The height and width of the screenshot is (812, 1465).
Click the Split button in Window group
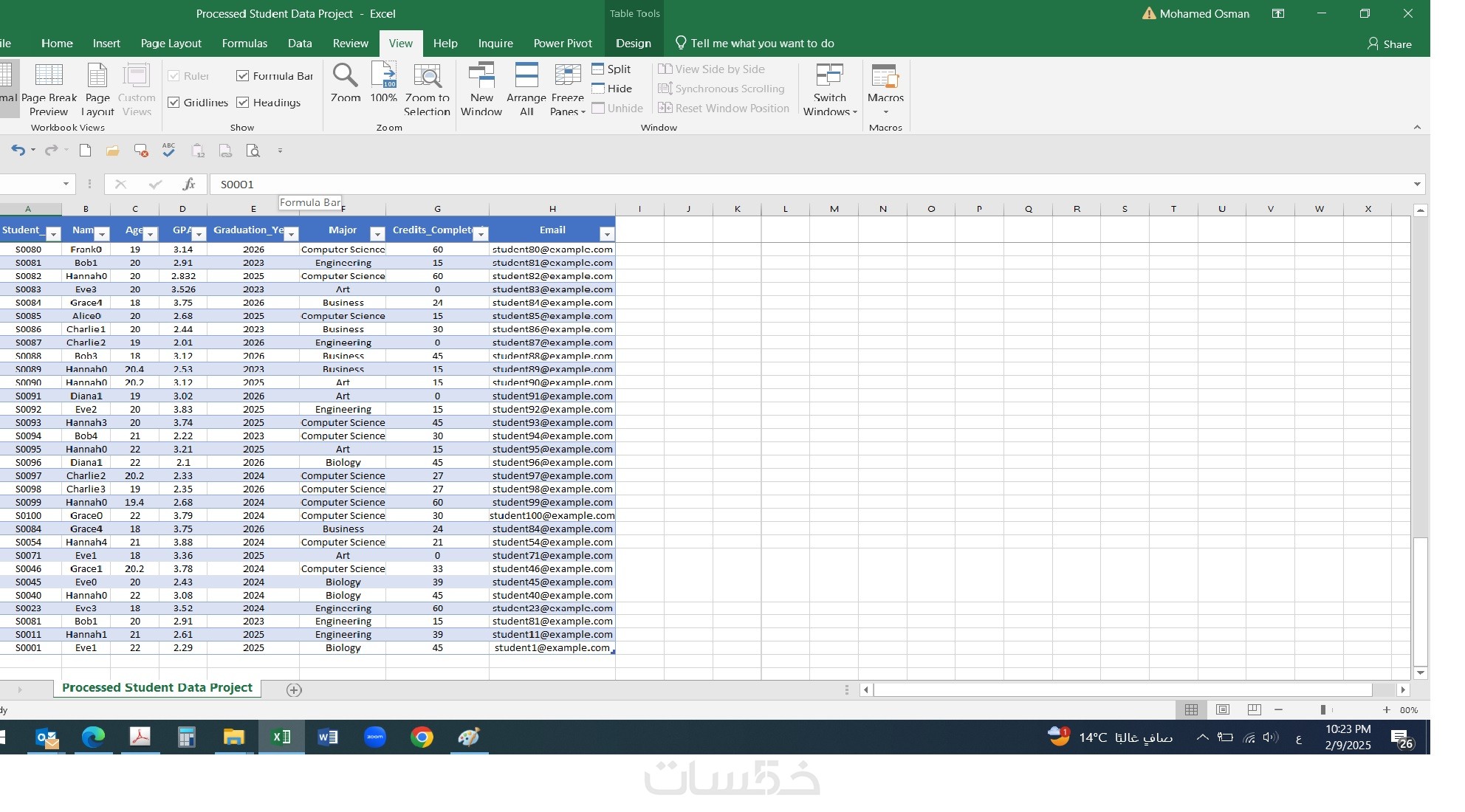611,69
